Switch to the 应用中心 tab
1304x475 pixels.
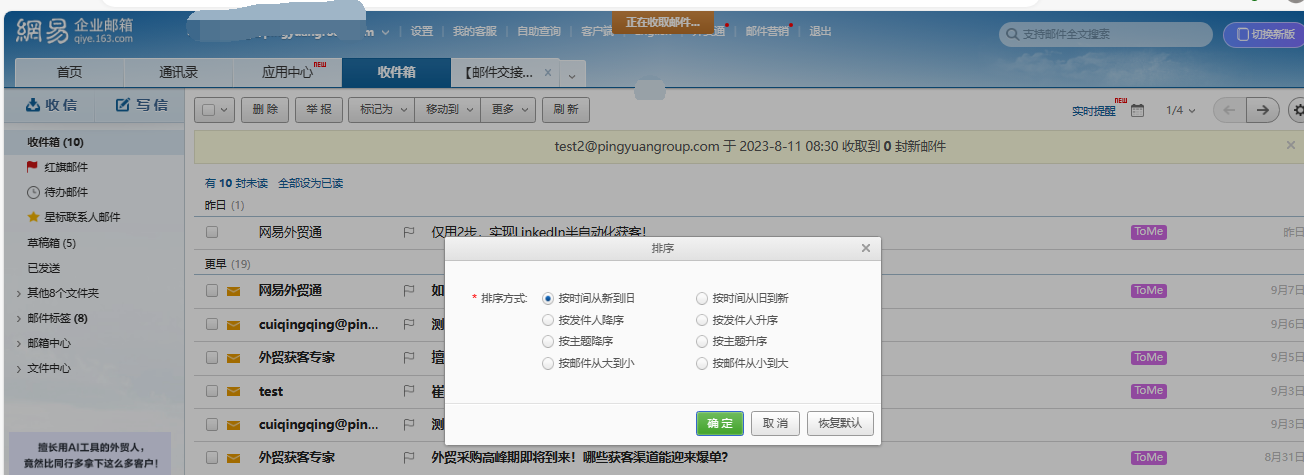pos(287,73)
